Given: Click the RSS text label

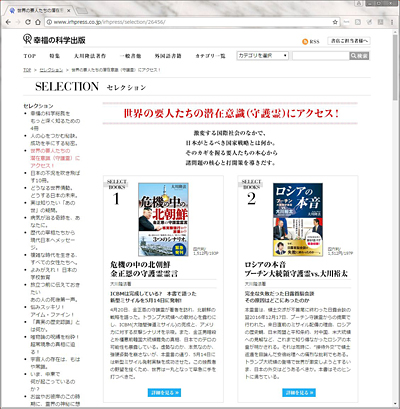Looking at the screenshot, I should pyautogui.click(x=314, y=42).
